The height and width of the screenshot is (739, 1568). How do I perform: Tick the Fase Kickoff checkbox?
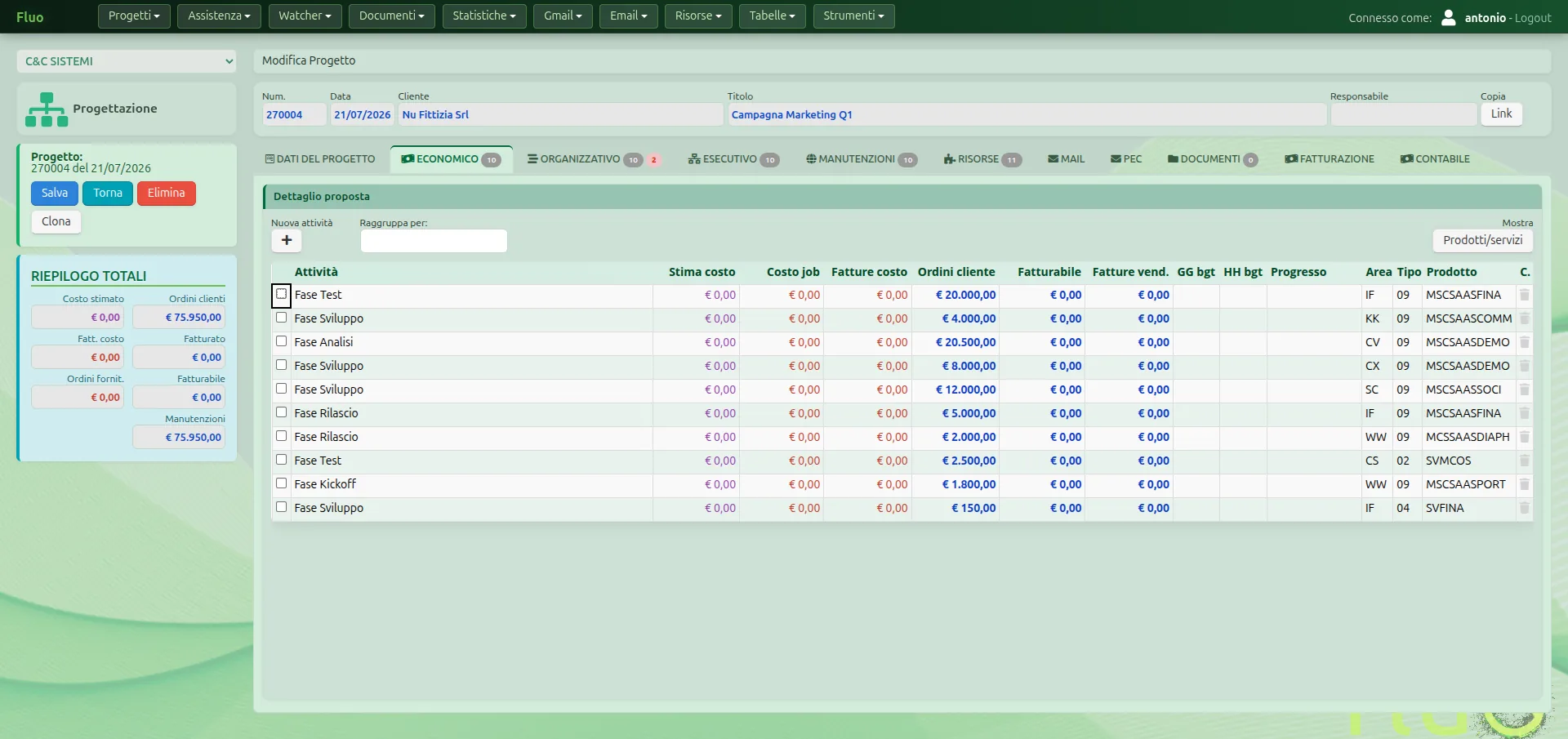pyautogui.click(x=282, y=483)
